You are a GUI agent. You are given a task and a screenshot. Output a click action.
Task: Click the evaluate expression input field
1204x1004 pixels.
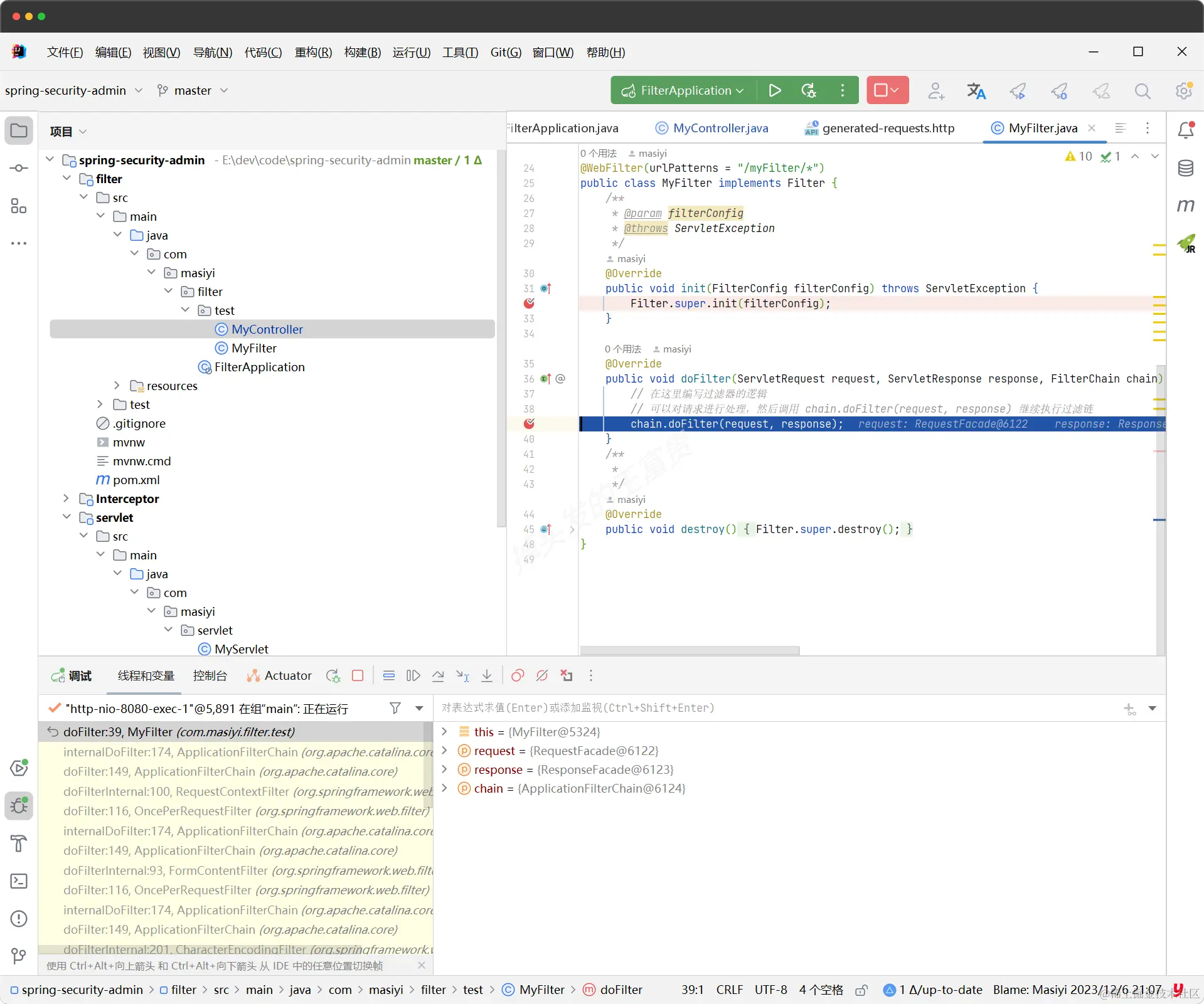coord(778,708)
